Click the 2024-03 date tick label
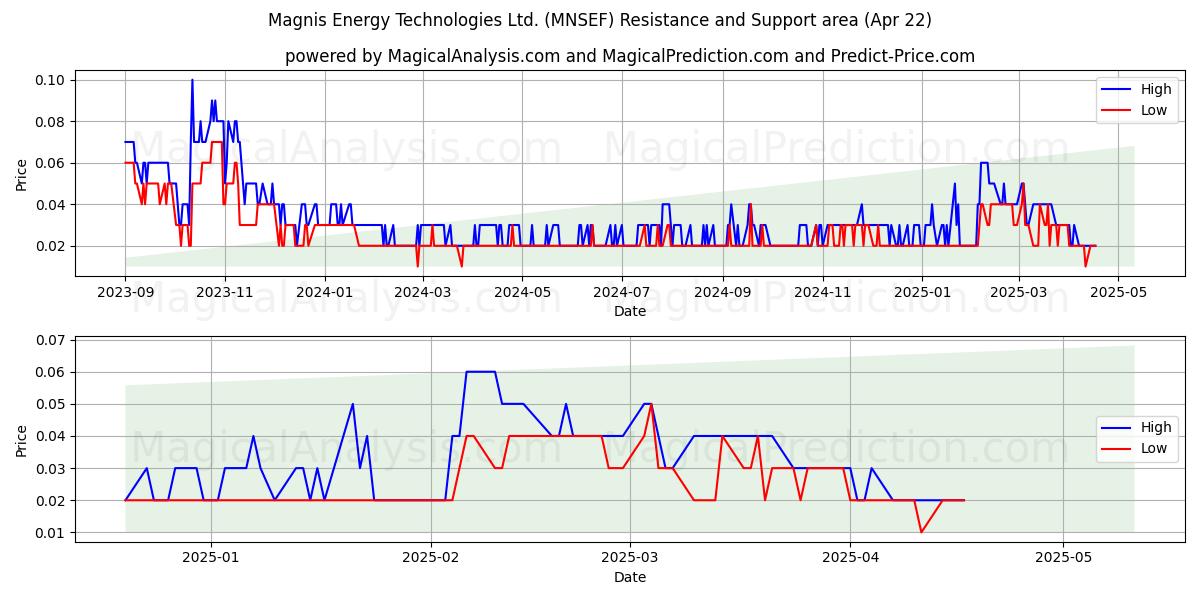 422,293
